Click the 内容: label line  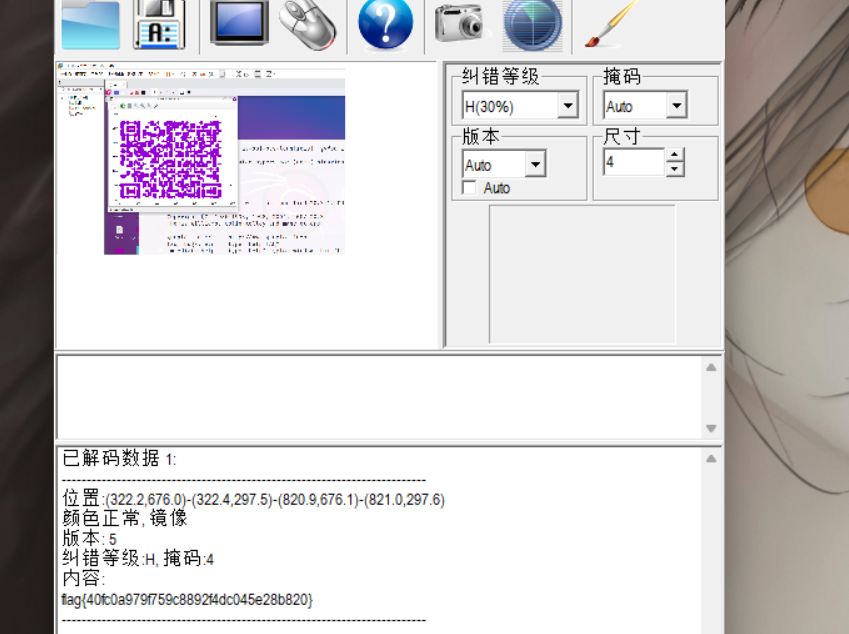[83, 578]
